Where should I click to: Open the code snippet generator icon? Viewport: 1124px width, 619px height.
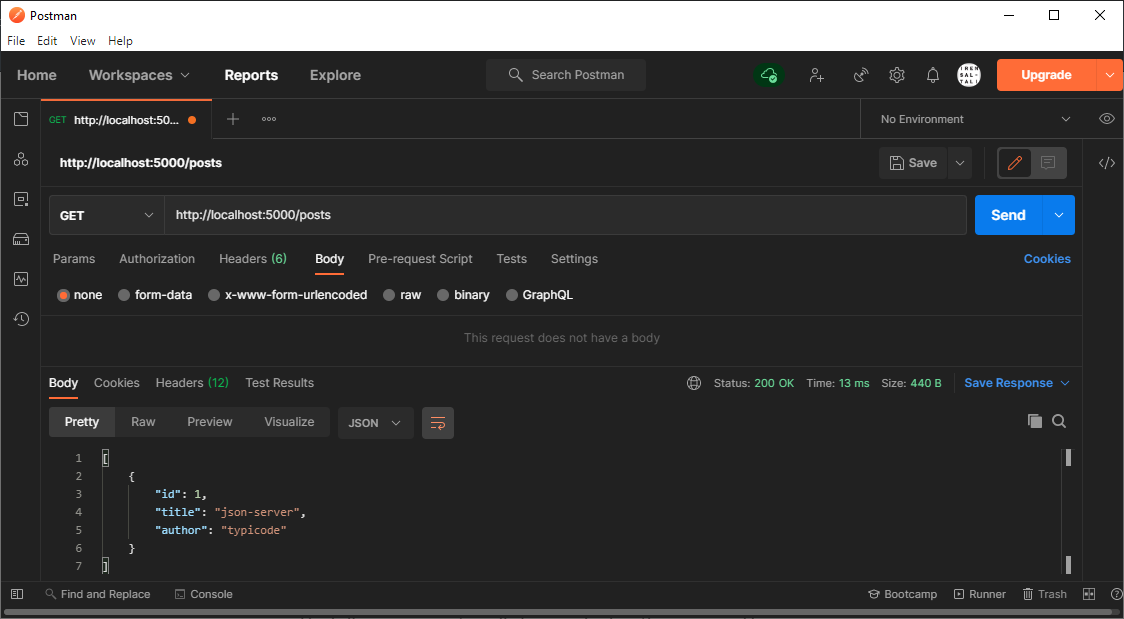click(1107, 162)
